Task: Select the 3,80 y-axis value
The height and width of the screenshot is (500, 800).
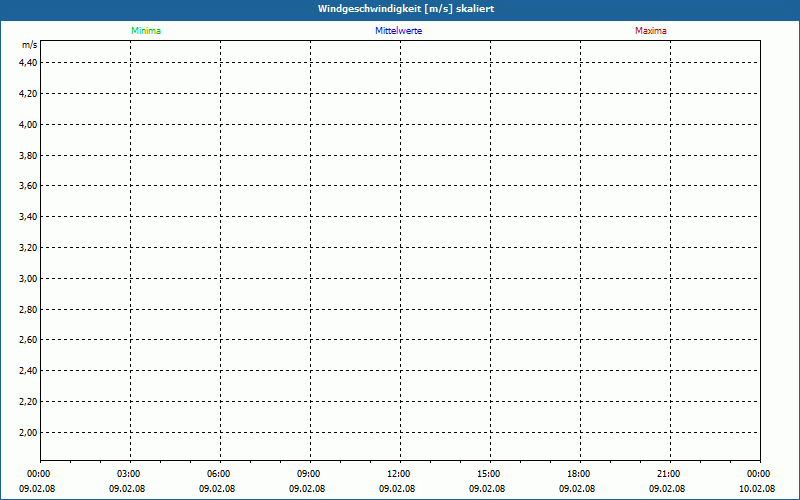Action: pyautogui.click(x=28, y=155)
